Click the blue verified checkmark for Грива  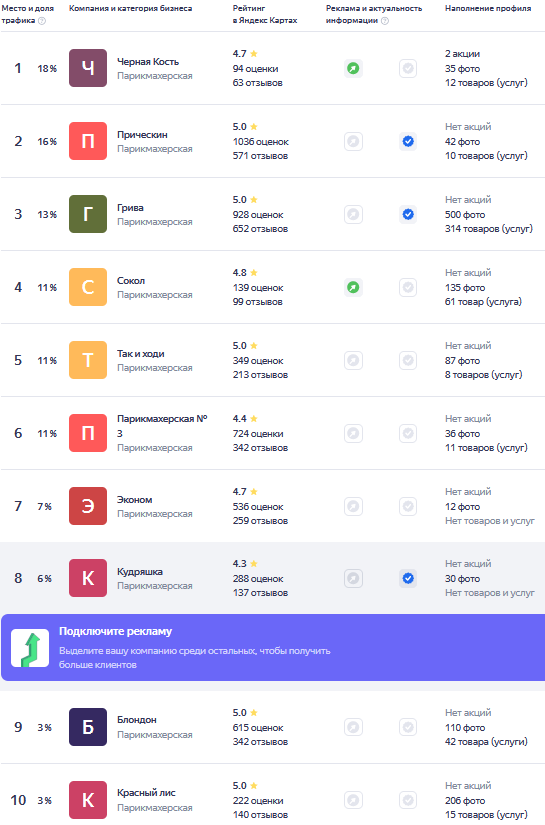pyautogui.click(x=408, y=214)
